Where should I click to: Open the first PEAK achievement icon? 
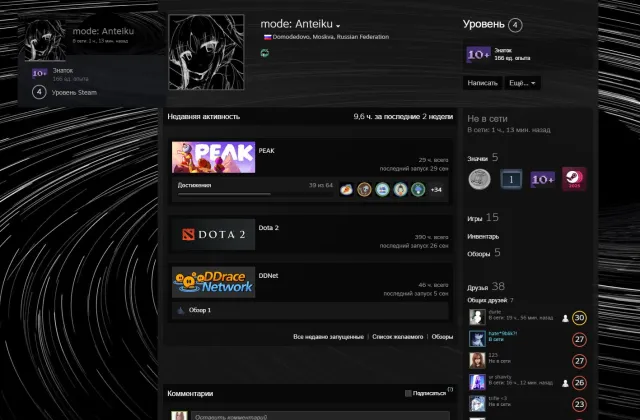(x=347, y=190)
